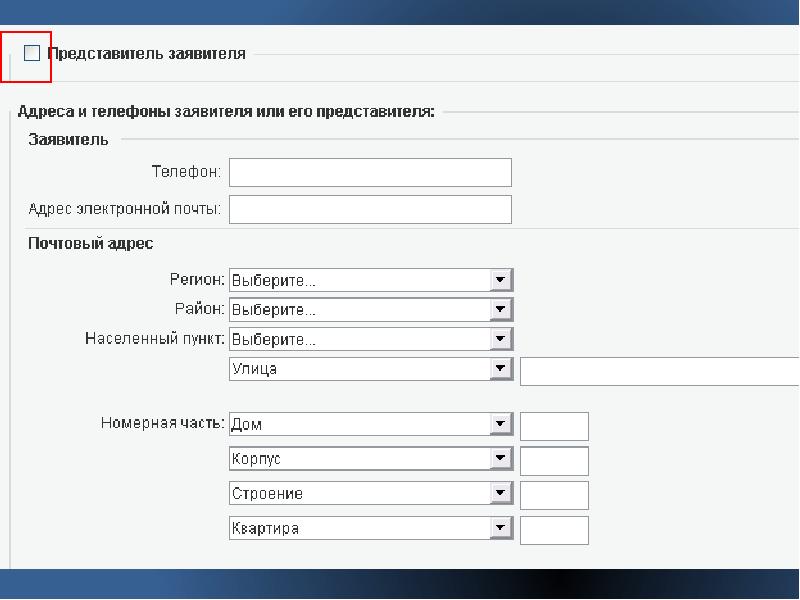The image size is (800, 600).
Task: Focus the number field beside Квартира
Action: click(555, 531)
